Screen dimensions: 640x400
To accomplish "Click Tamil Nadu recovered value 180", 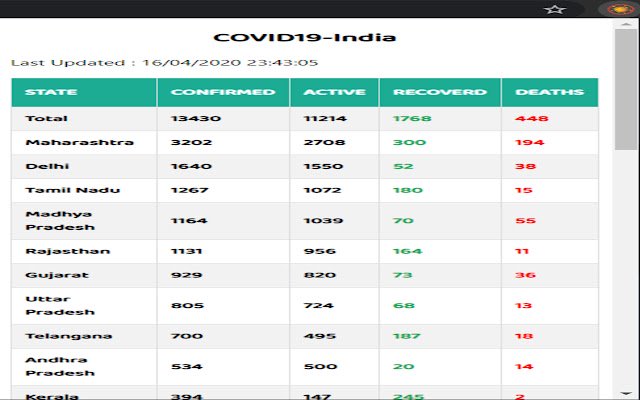I will (408, 190).
